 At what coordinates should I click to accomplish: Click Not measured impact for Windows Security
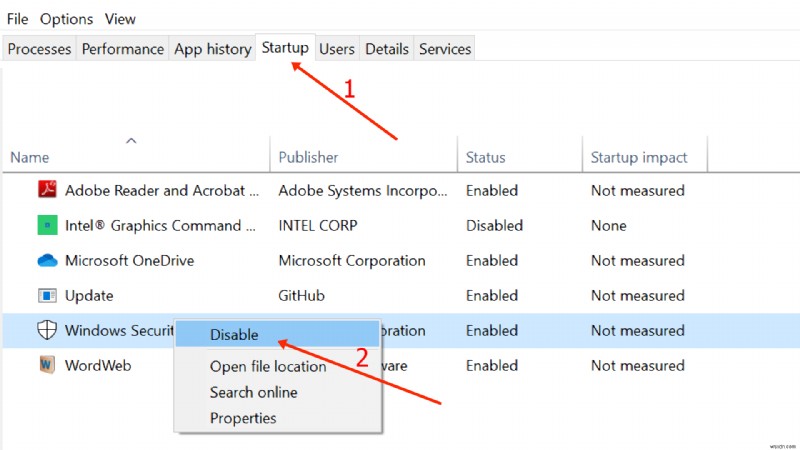pyautogui.click(x=638, y=331)
